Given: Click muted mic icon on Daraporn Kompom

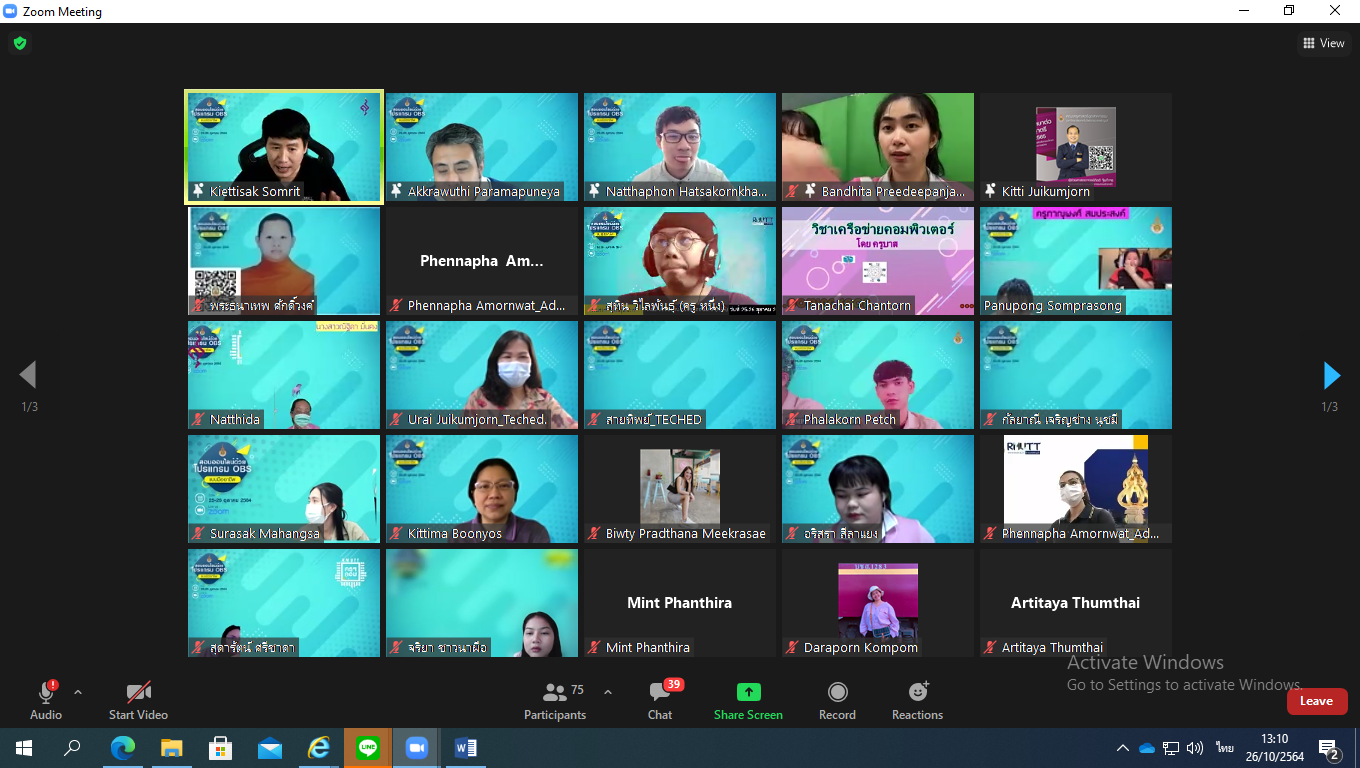Looking at the screenshot, I should click(793, 647).
